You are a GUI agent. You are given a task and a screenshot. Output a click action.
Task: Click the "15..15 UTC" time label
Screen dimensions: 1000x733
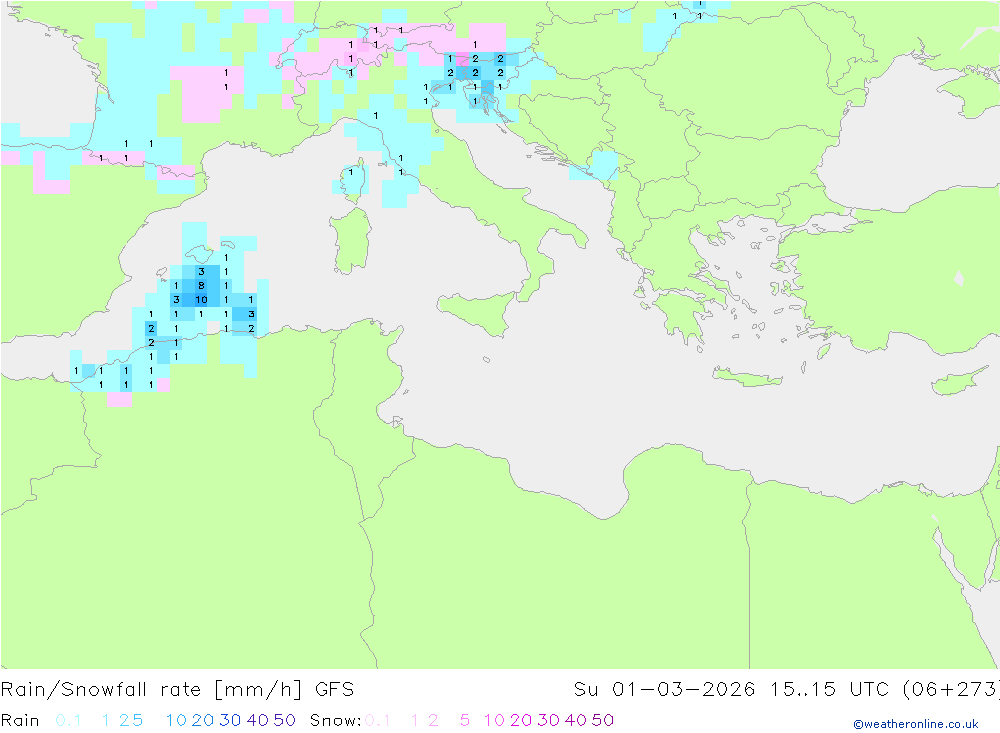coord(830,690)
